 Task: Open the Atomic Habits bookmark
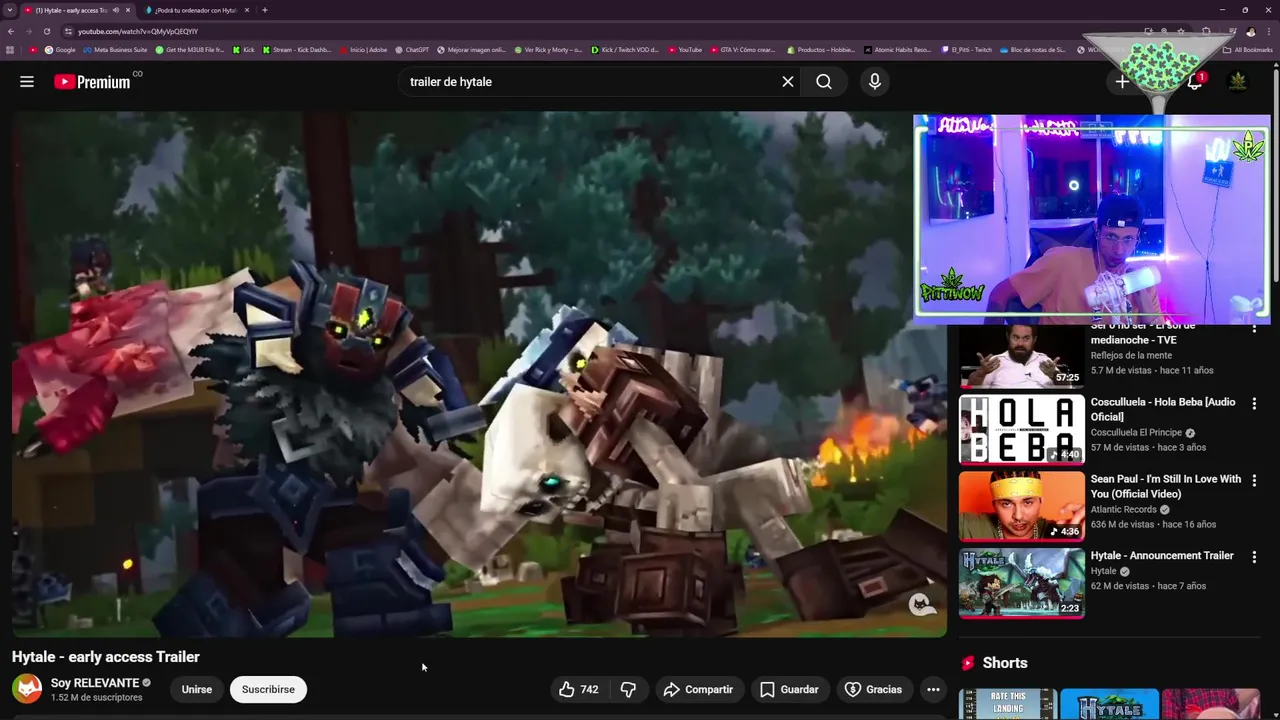click(x=898, y=50)
